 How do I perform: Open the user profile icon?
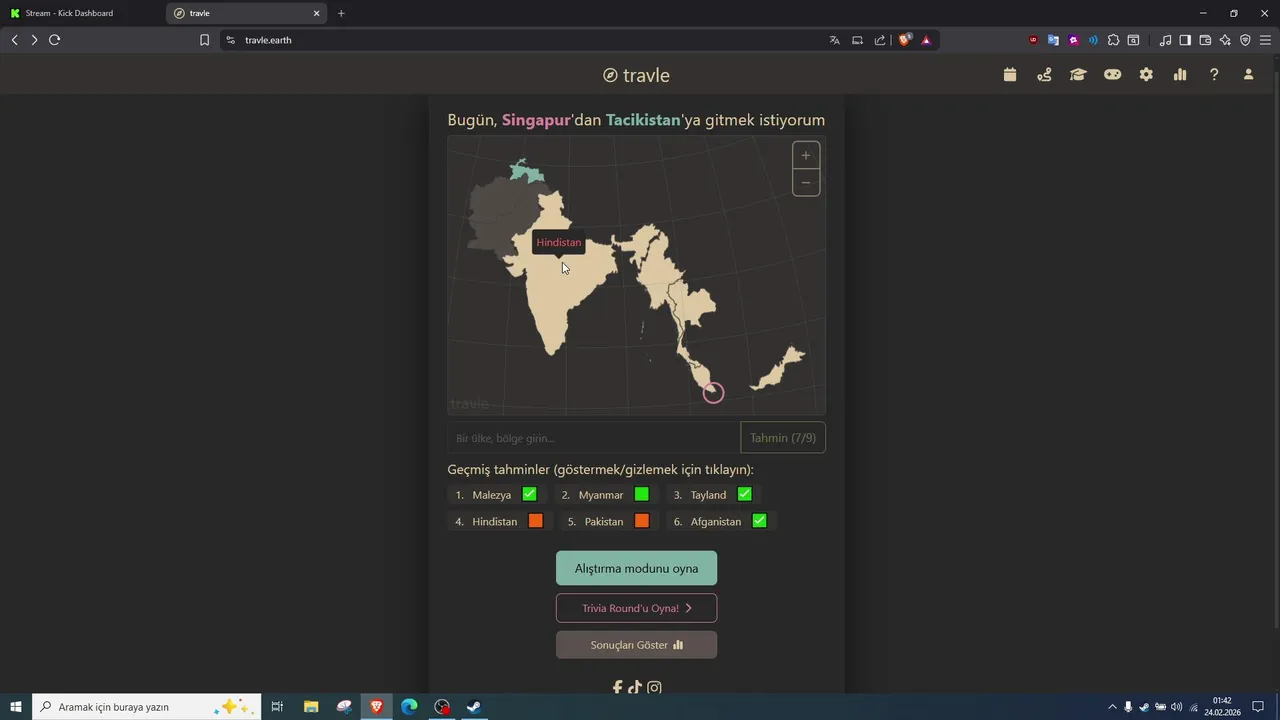point(1248,75)
